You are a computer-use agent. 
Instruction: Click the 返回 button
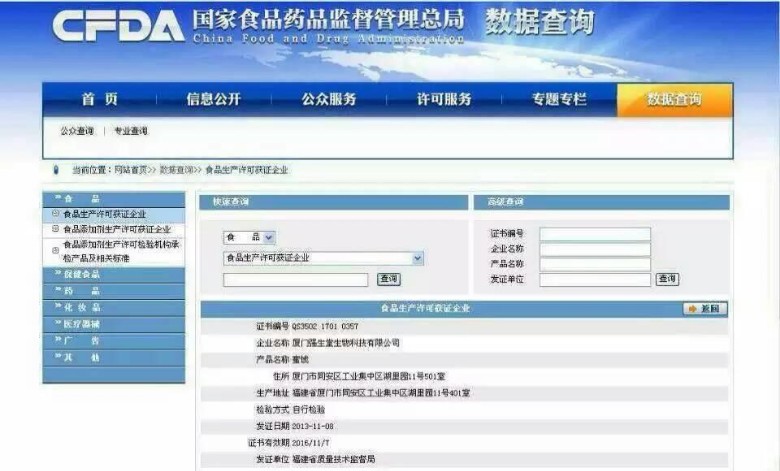705,309
